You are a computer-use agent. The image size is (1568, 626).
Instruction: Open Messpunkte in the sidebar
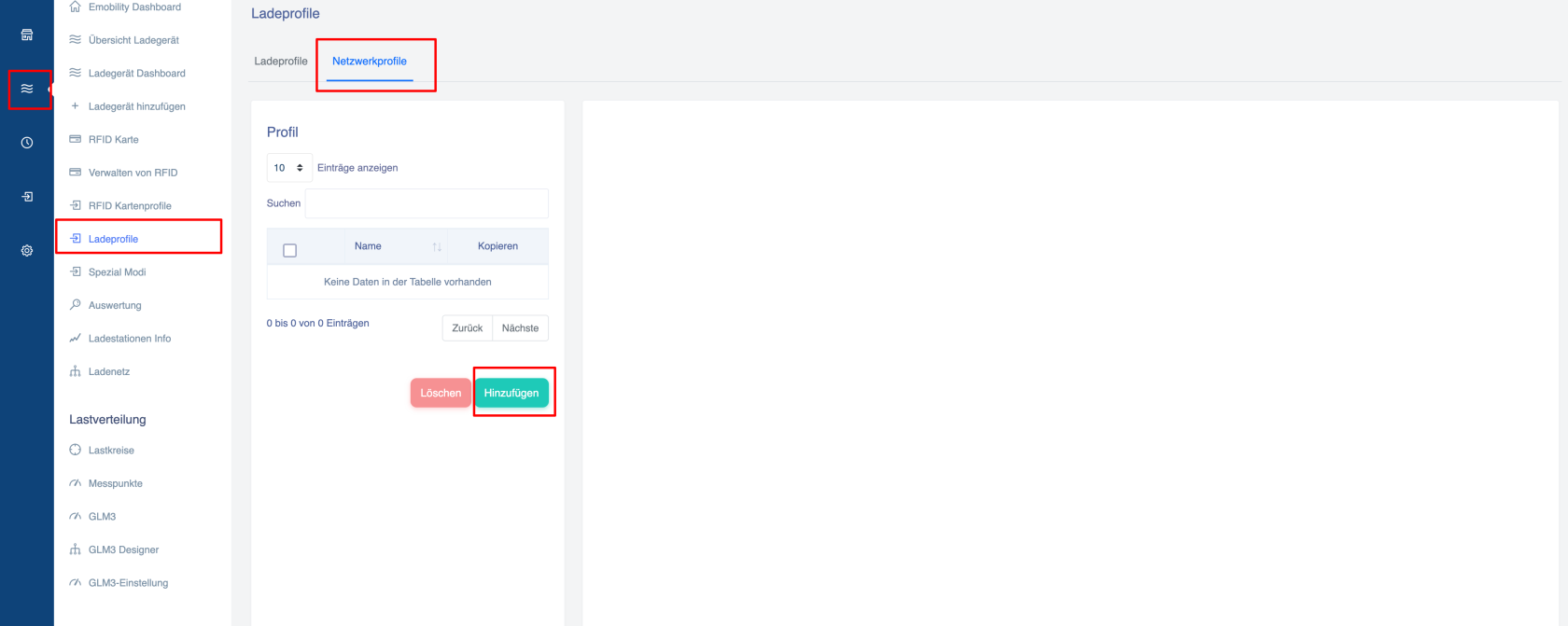pos(116,483)
